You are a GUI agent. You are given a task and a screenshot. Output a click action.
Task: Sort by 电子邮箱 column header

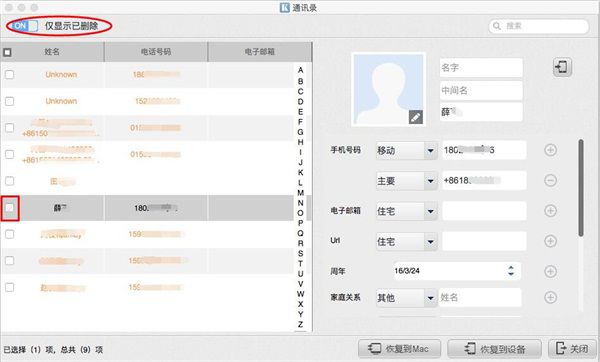pos(260,52)
